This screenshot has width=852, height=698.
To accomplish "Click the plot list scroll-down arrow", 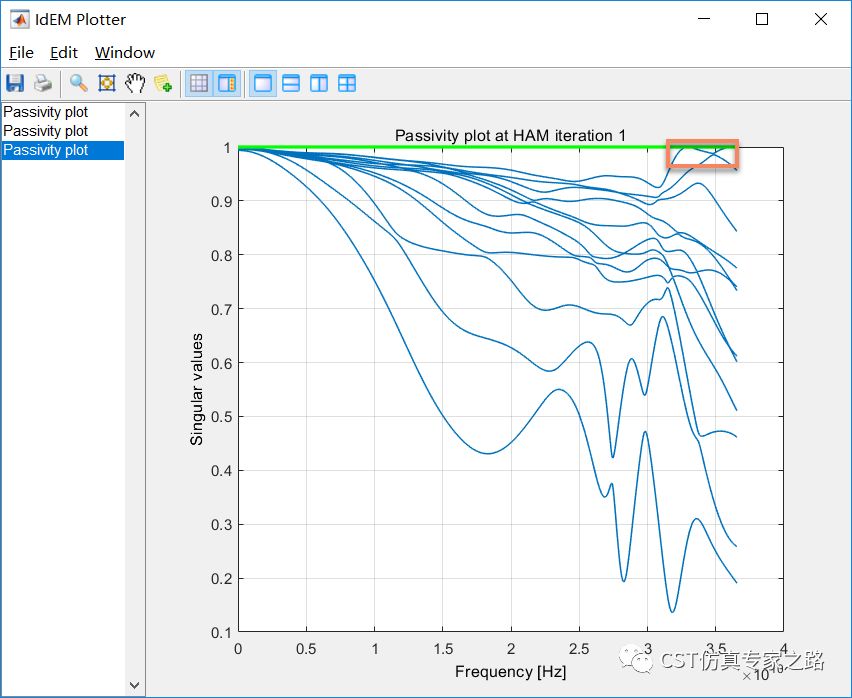I will point(135,685).
